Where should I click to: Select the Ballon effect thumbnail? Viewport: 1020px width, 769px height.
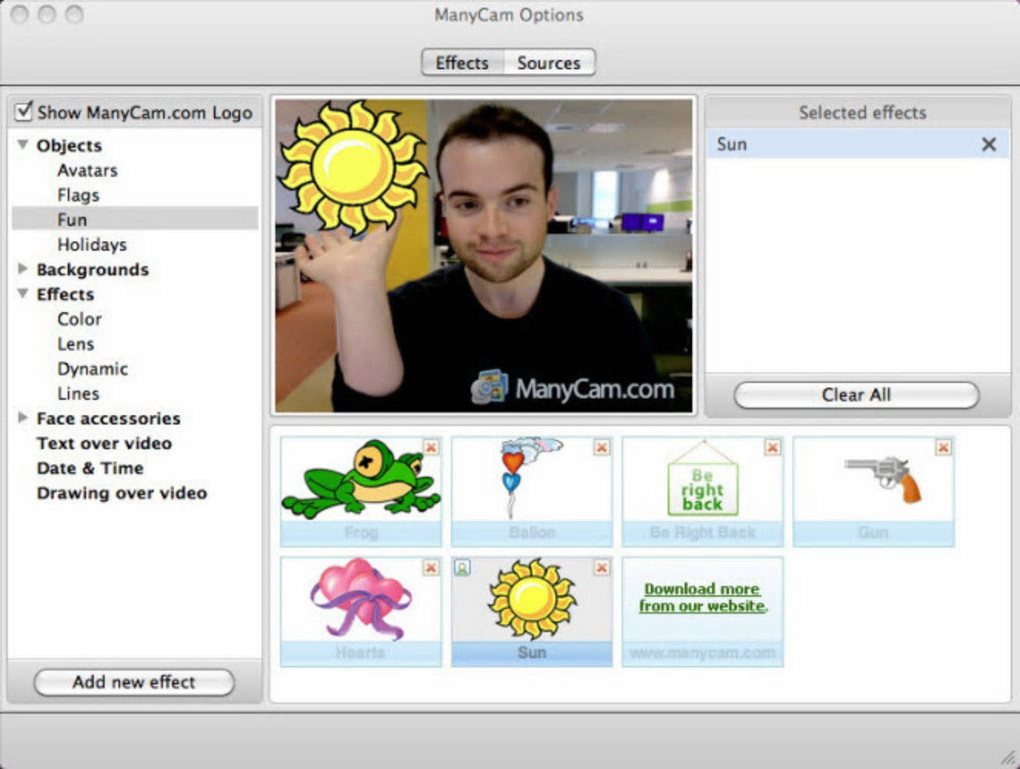pos(531,491)
